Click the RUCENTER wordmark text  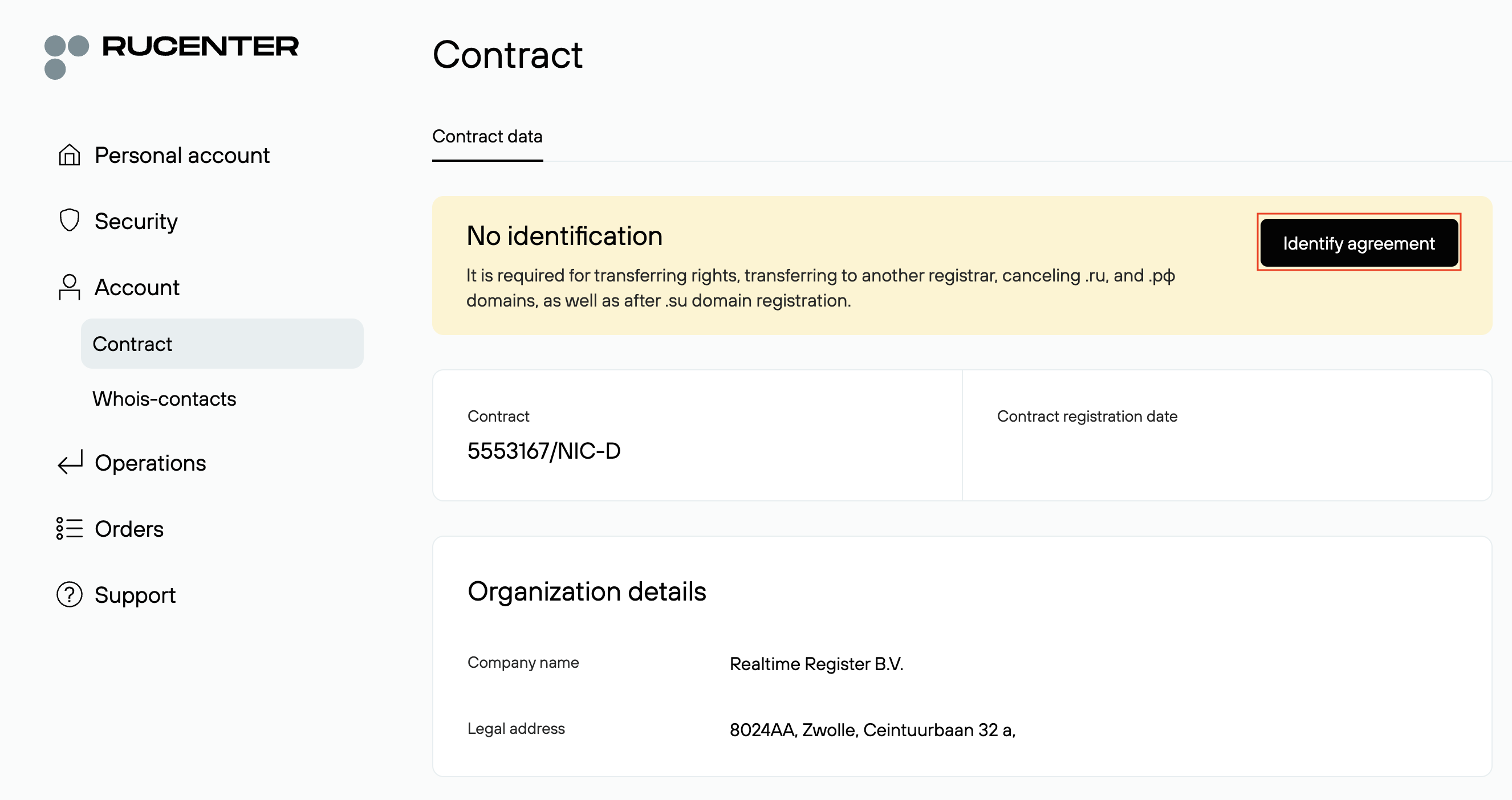point(200,47)
